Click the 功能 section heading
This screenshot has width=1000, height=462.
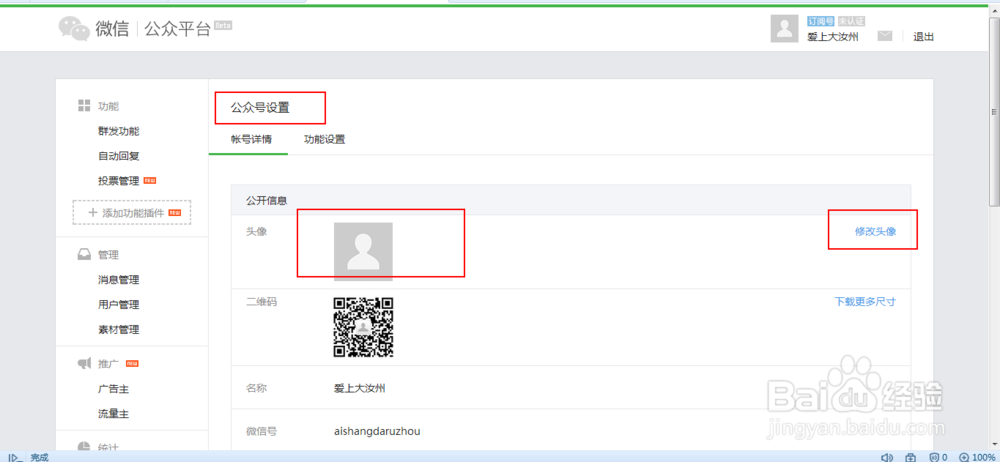(x=108, y=106)
